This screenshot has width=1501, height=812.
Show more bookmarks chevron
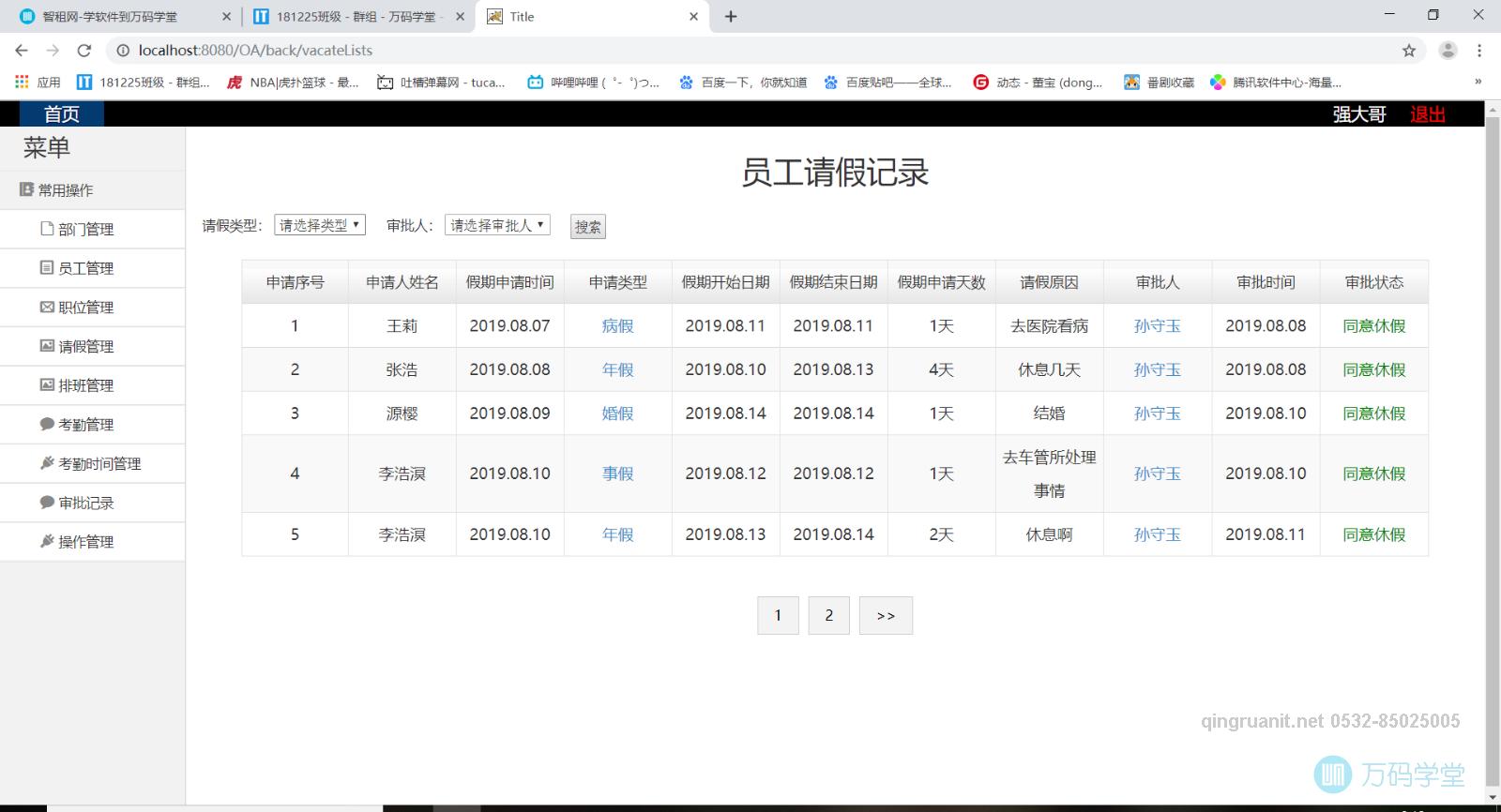1478,82
